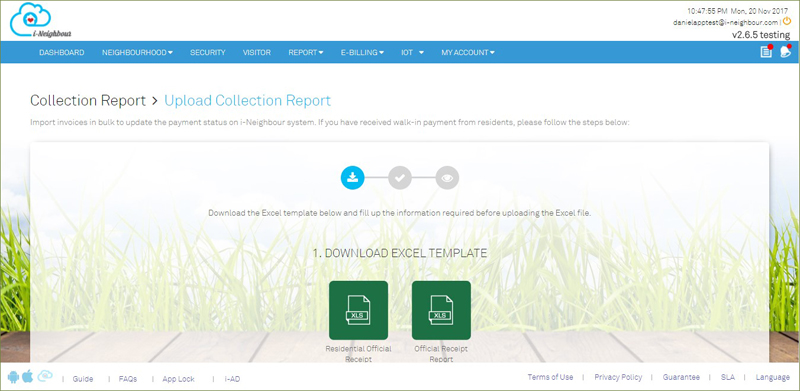Image resolution: width=800 pixels, height=391 pixels.
Task: Expand the E-Billing dropdown menu
Action: pos(362,53)
